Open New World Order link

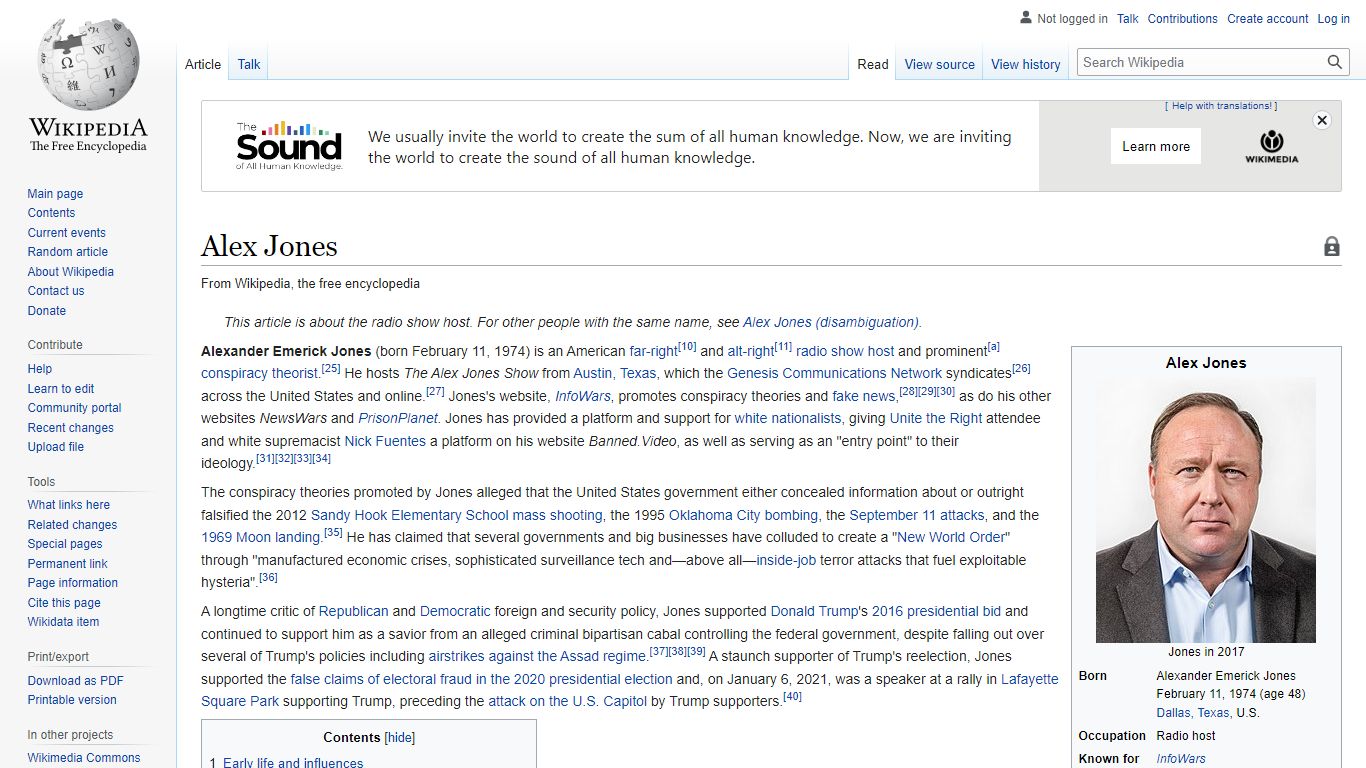click(x=952, y=537)
